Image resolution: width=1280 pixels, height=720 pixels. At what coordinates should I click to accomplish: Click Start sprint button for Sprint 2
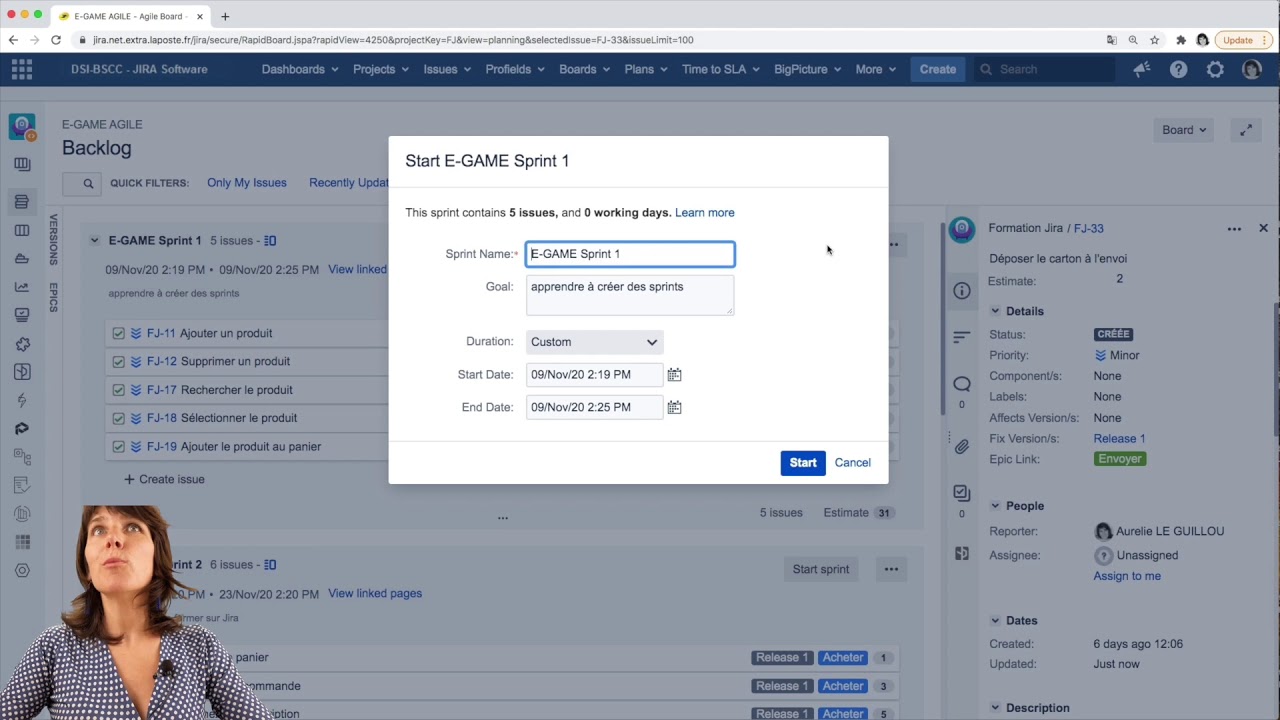click(821, 569)
